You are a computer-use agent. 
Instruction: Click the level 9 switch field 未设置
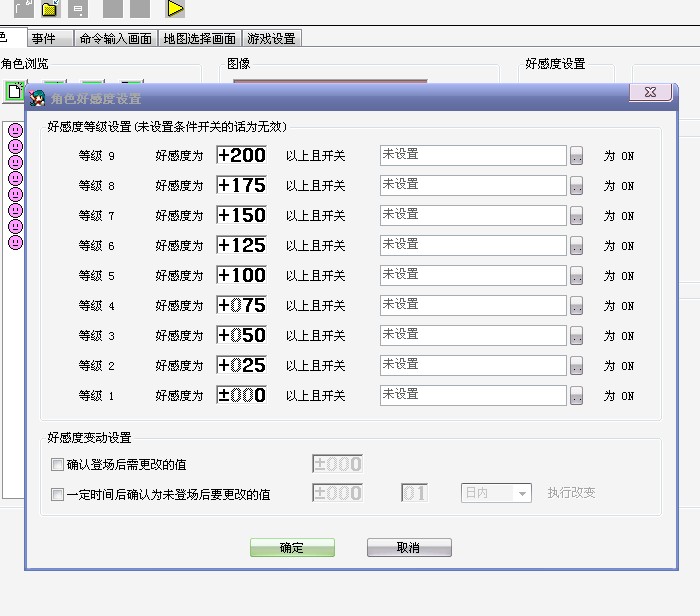click(x=473, y=155)
